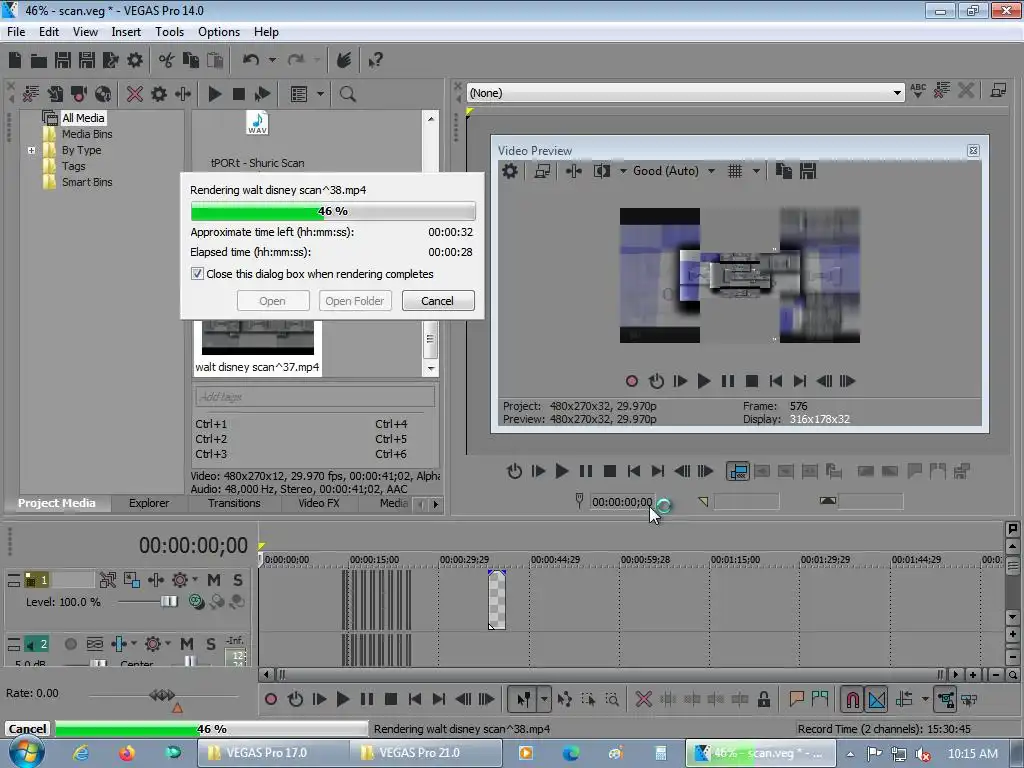Viewport: 1024px width, 768px height.
Task: Click the Video Preview stop button
Action: (752, 381)
